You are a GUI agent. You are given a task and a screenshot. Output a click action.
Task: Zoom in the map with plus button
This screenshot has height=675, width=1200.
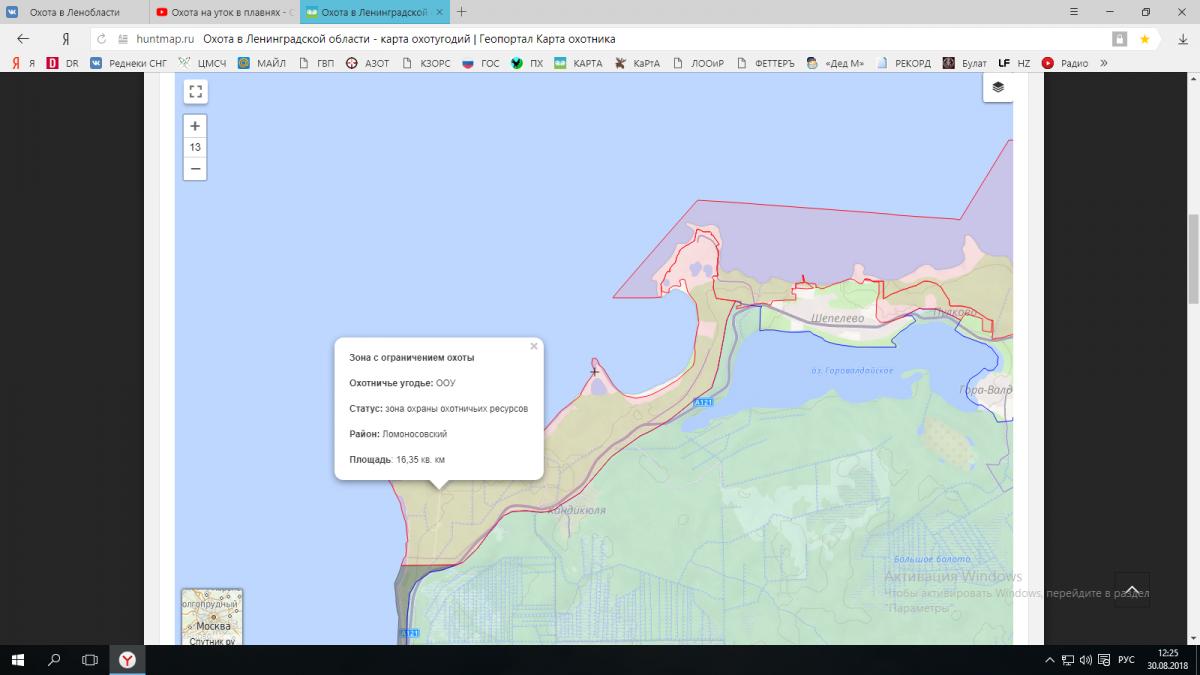click(195, 126)
